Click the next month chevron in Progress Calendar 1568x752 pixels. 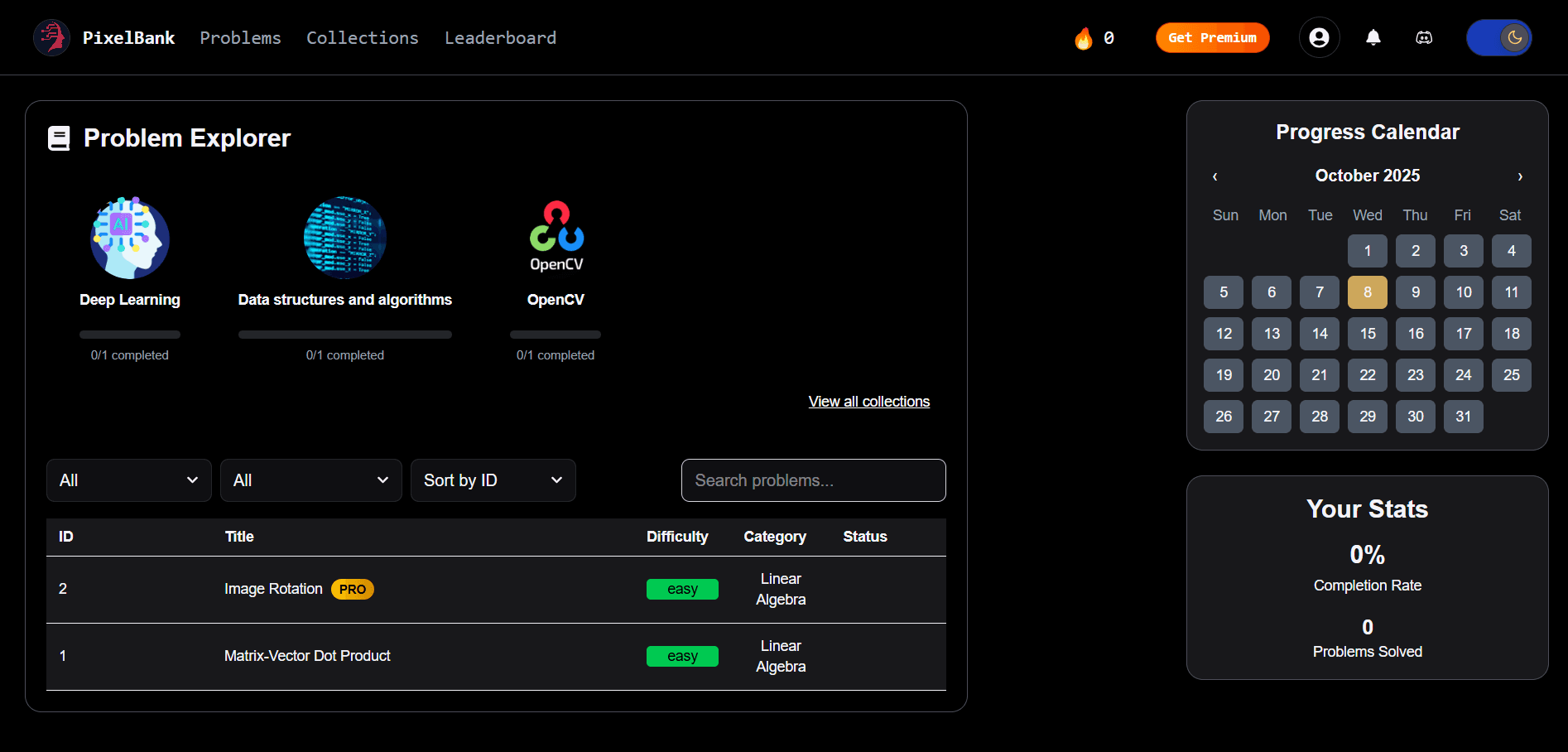(1520, 176)
